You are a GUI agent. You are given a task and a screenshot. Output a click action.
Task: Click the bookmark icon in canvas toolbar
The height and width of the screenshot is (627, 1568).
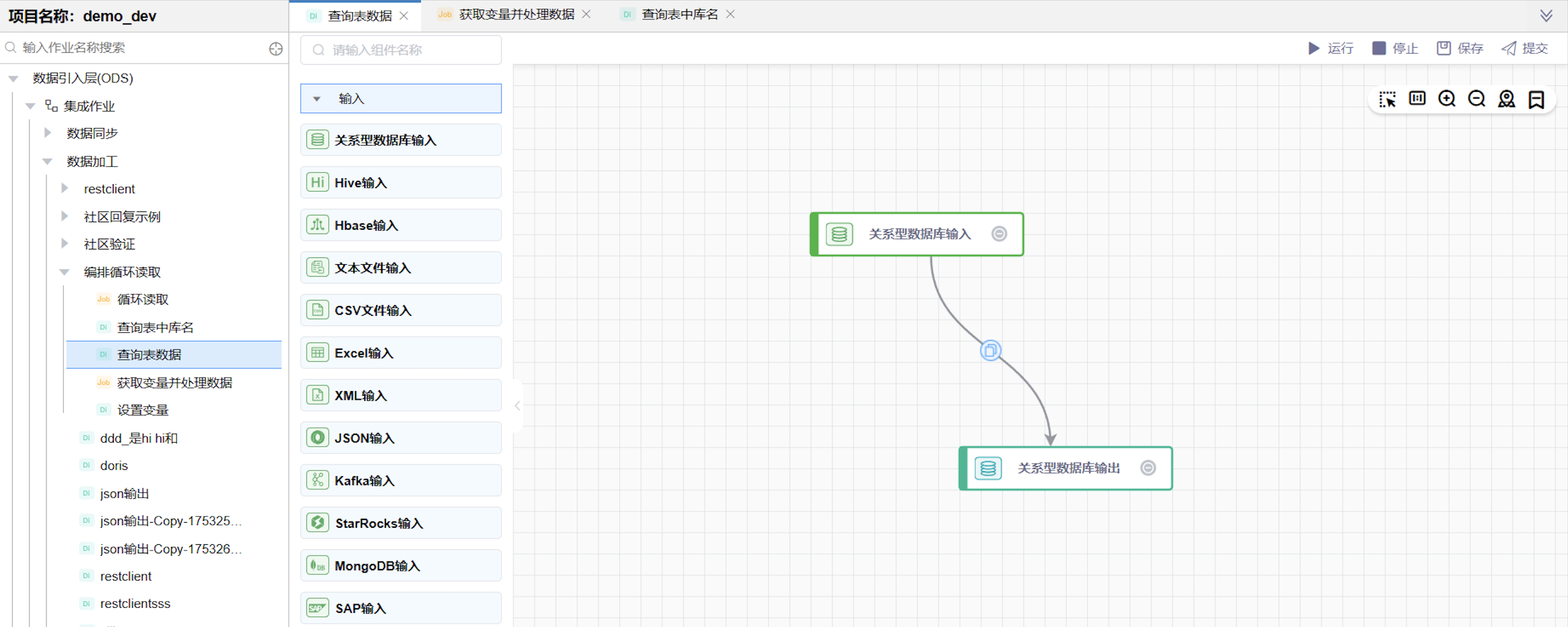[1536, 99]
